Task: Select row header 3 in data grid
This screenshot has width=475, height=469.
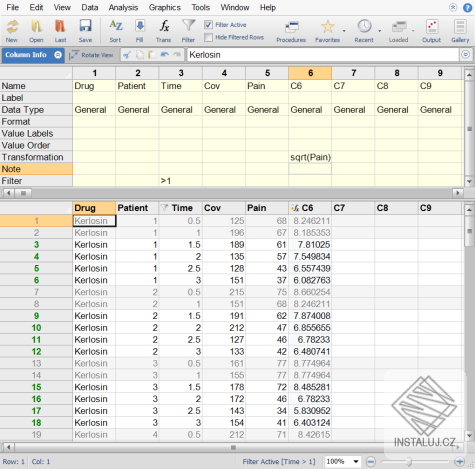Action: (36, 245)
